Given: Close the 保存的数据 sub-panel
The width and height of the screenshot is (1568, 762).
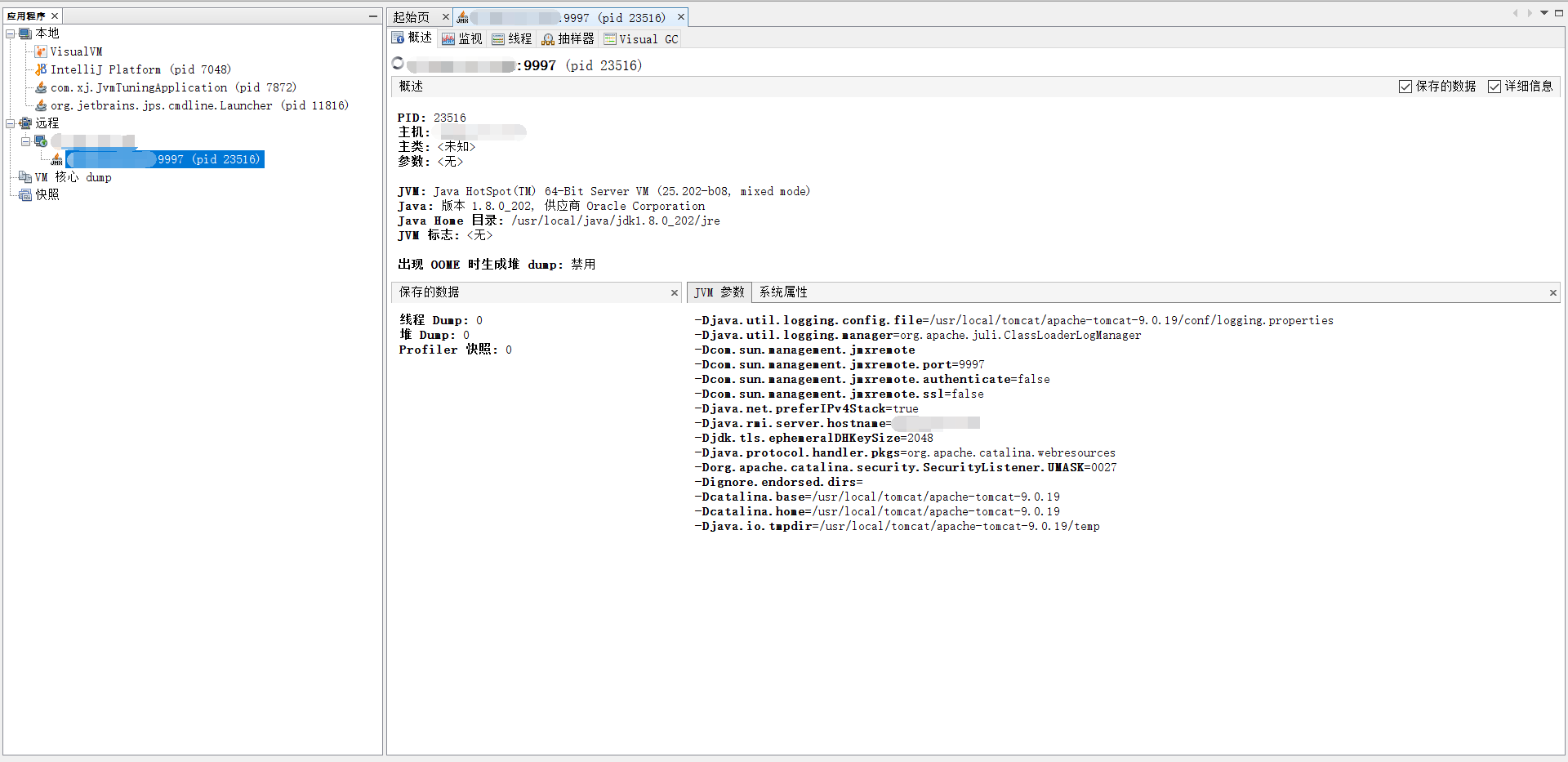Looking at the screenshot, I should coord(675,293).
